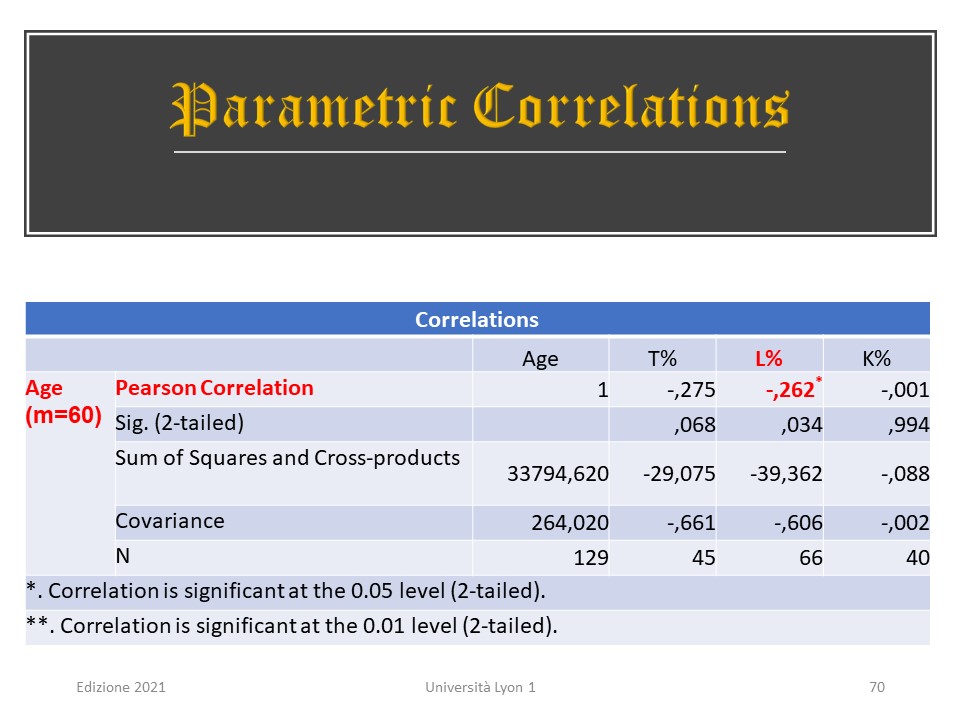Click 'Sum of Squares and Cross-products' label
Screen dimensions: 960x720
pyautogui.click(x=287, y=458)
